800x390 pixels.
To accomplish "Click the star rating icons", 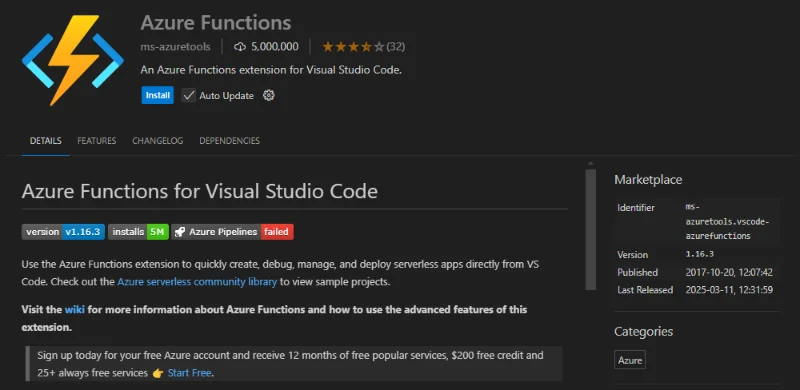I will point(353,47).
